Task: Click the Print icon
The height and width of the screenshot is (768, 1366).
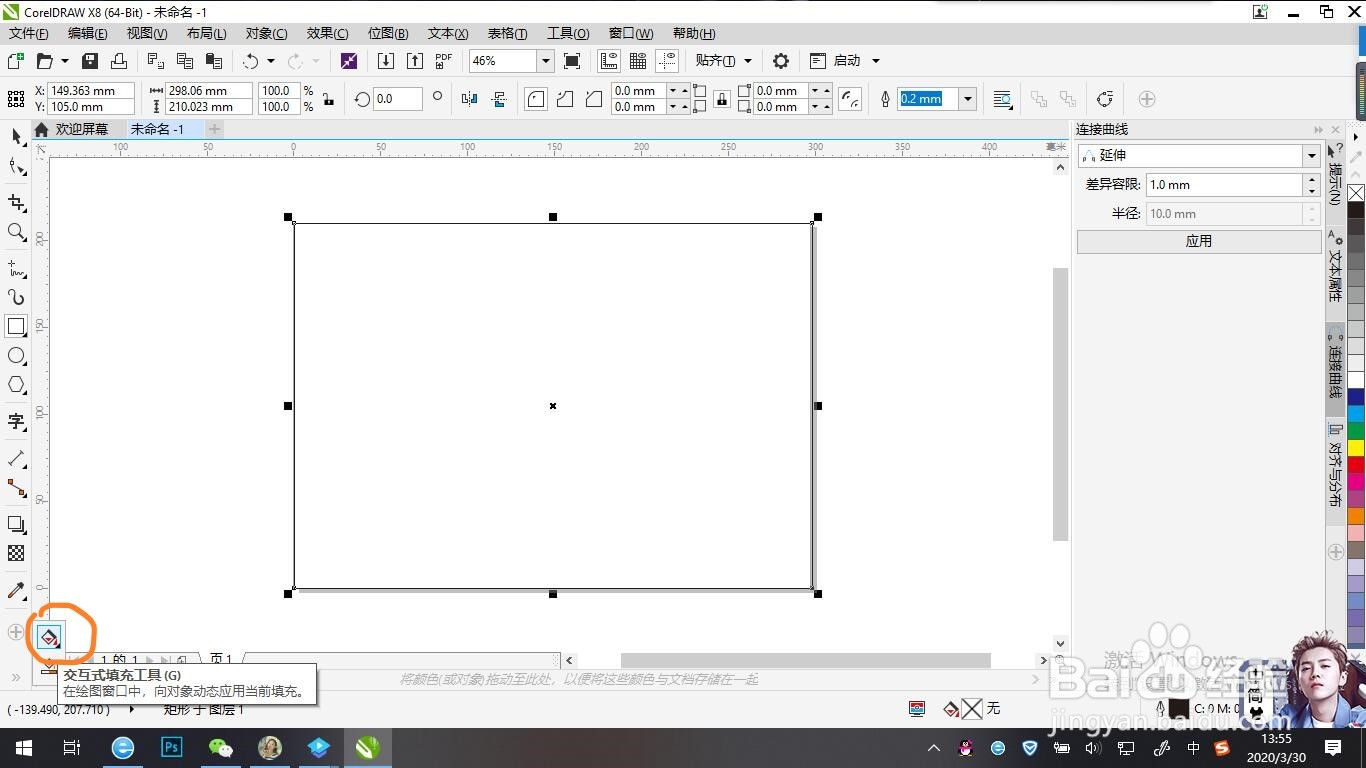Action: pos(119,61)
